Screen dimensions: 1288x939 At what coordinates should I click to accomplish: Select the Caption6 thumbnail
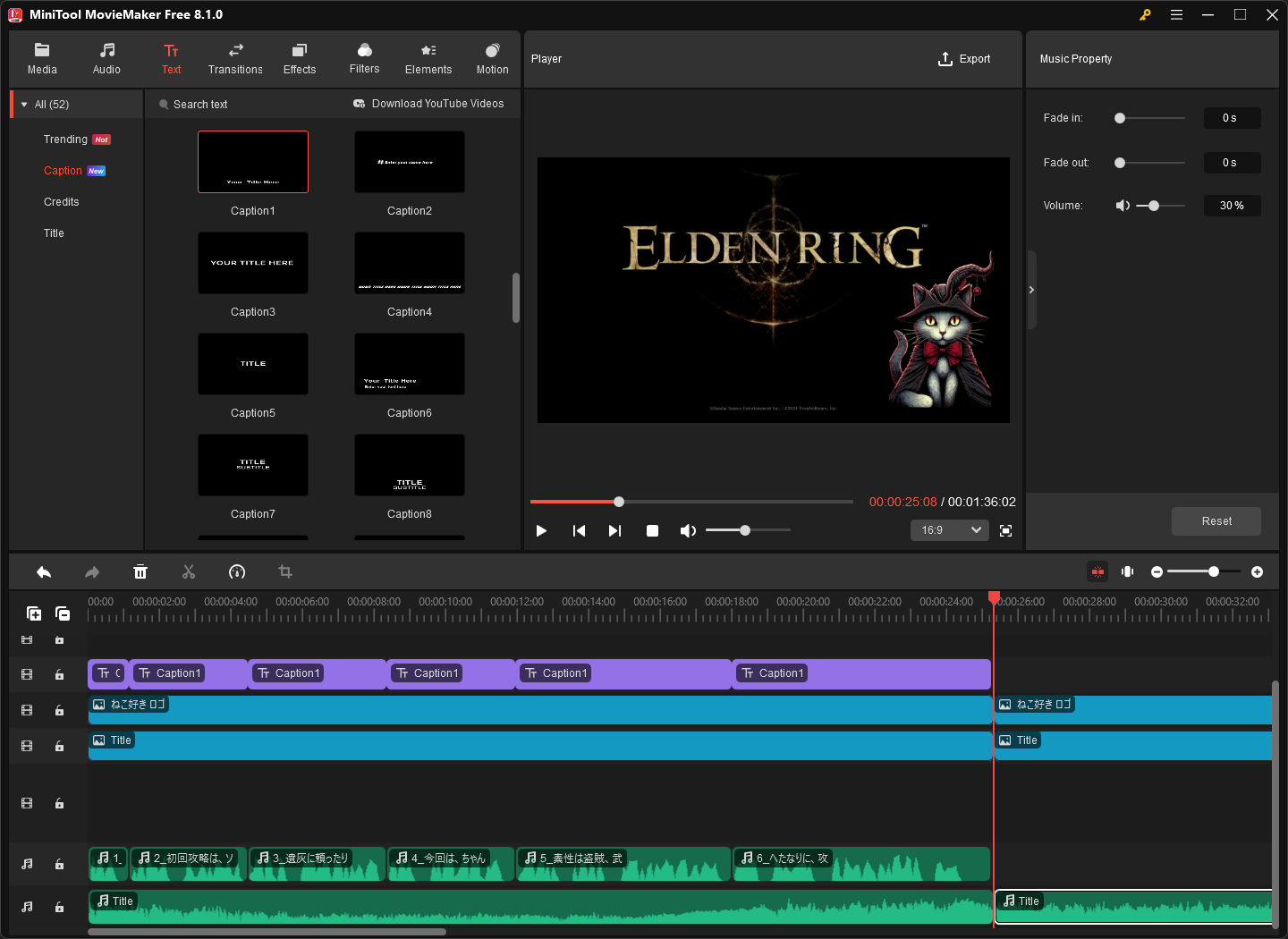click(x=410, y=364)
